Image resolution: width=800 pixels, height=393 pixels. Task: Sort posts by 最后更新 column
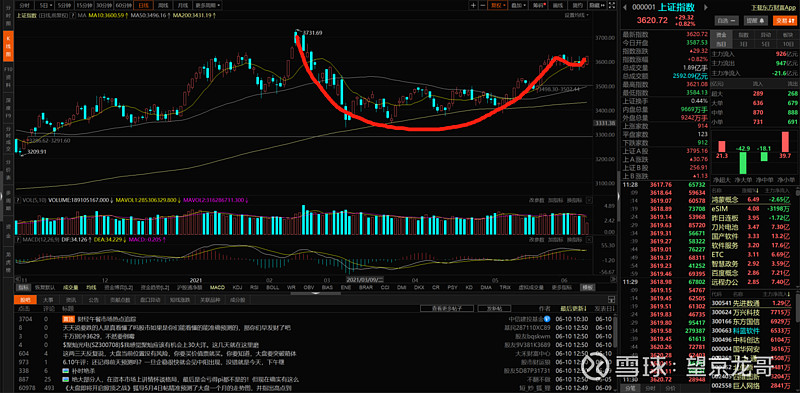(x=572, y=308)
